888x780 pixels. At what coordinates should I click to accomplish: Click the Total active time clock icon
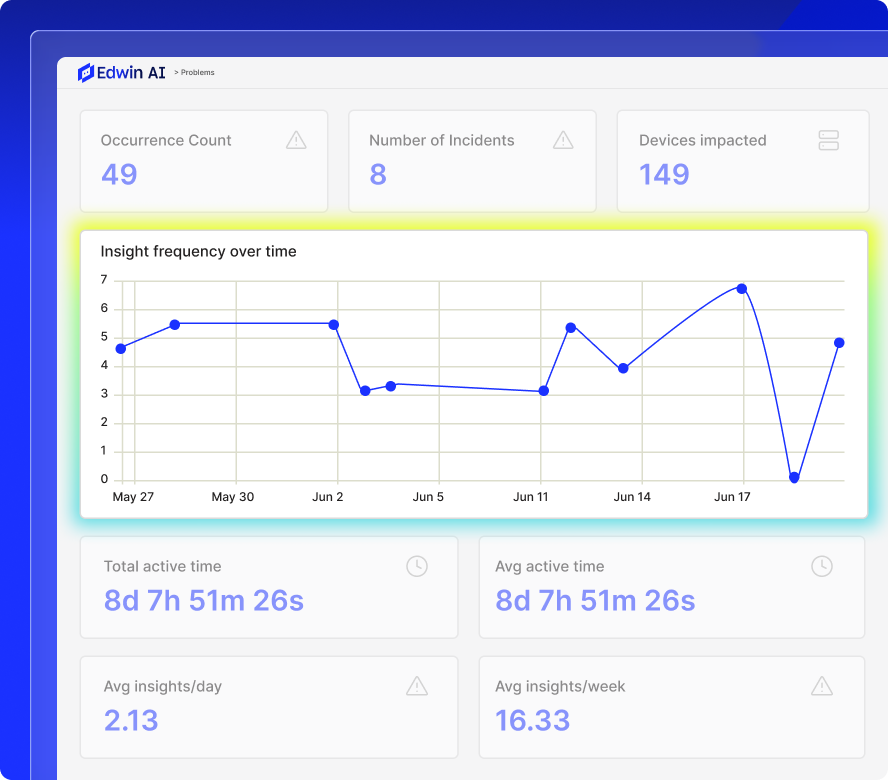(417, 566)
